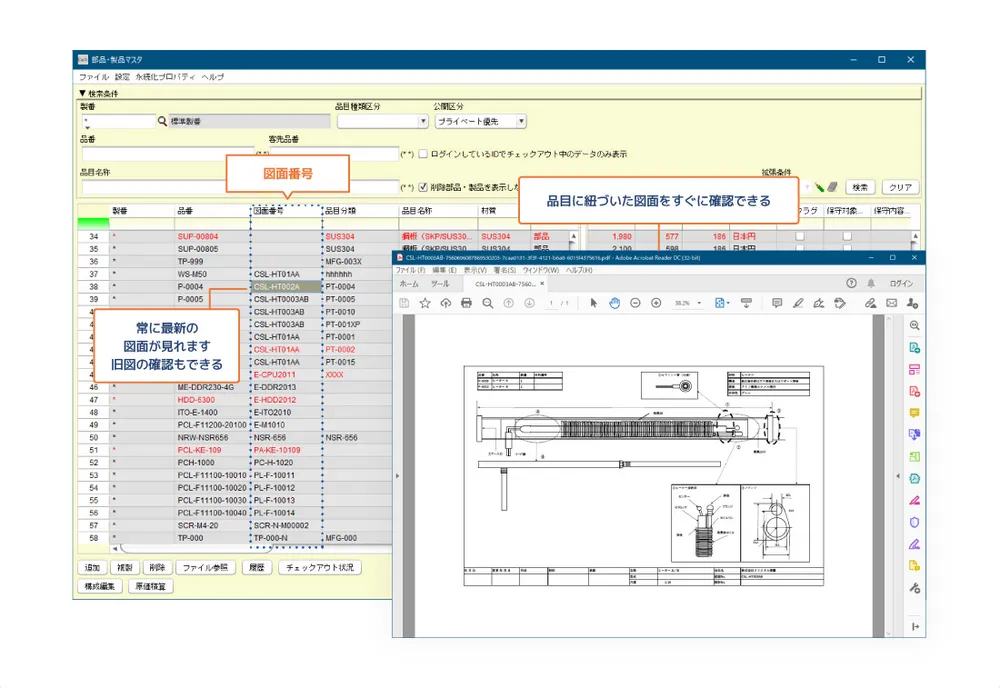
Task: Switch to ツール tab in Acrobat Reader
Action: 440,284
